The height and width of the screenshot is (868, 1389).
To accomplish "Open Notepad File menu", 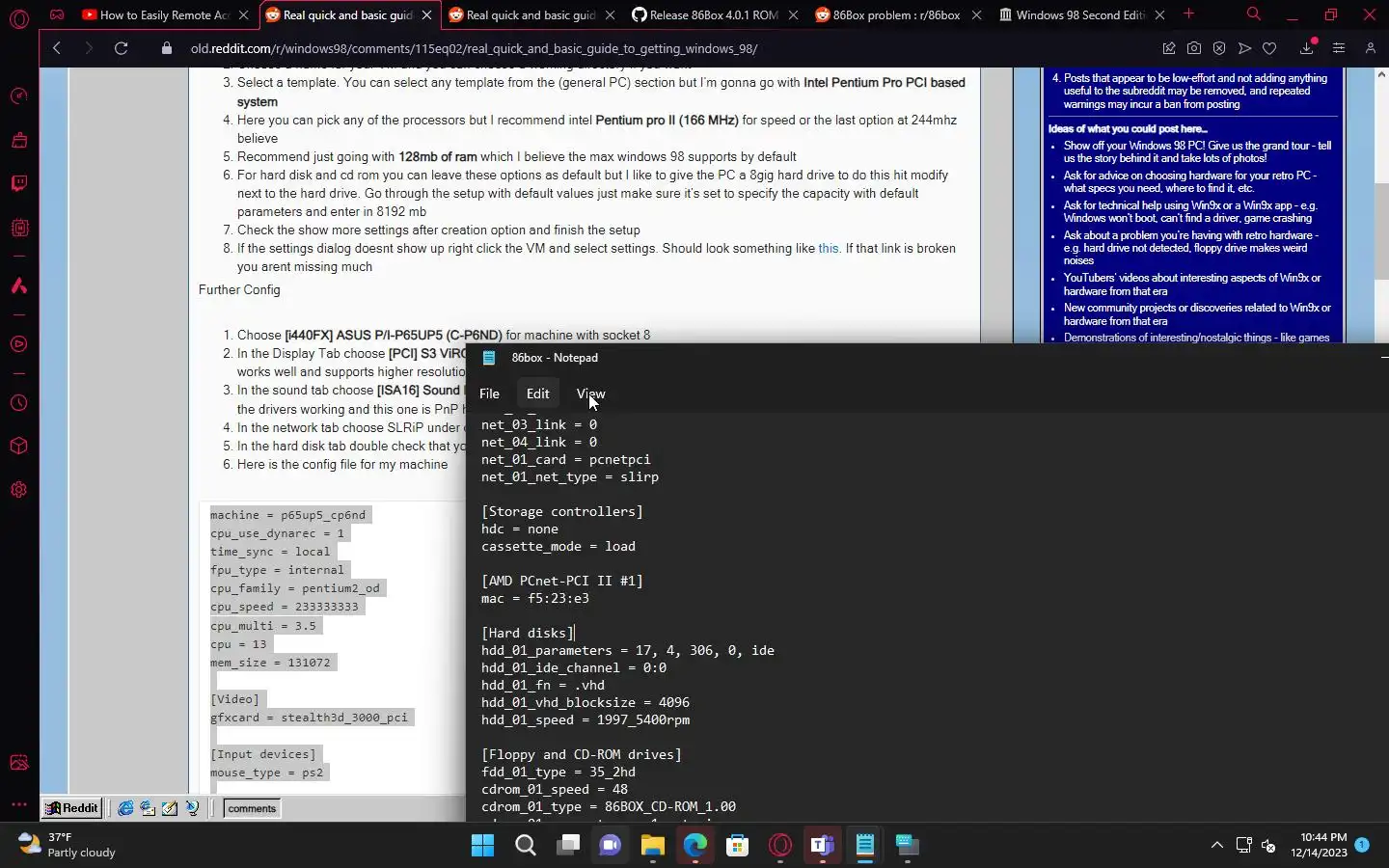I will 489,393.
